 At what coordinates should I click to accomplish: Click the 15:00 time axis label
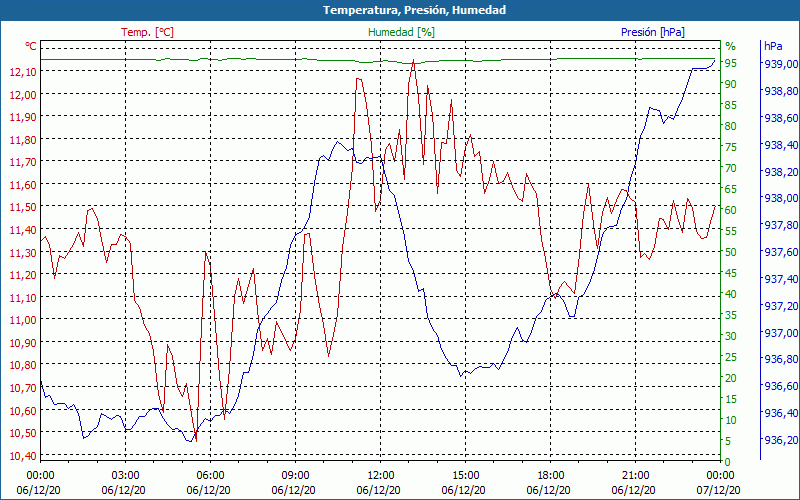465,476
